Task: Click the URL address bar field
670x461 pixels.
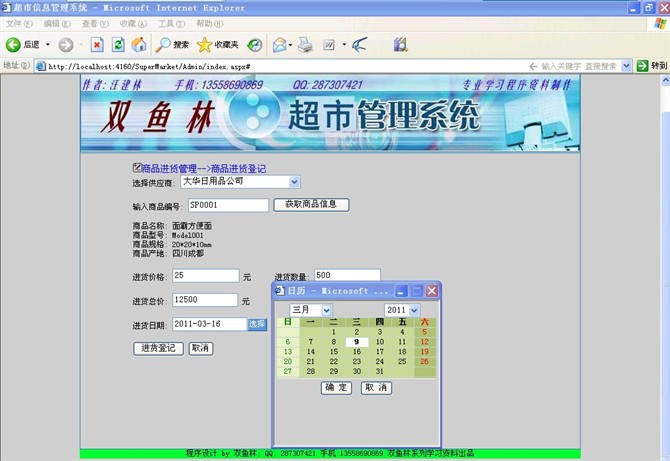Action: (x=282, y=66)
